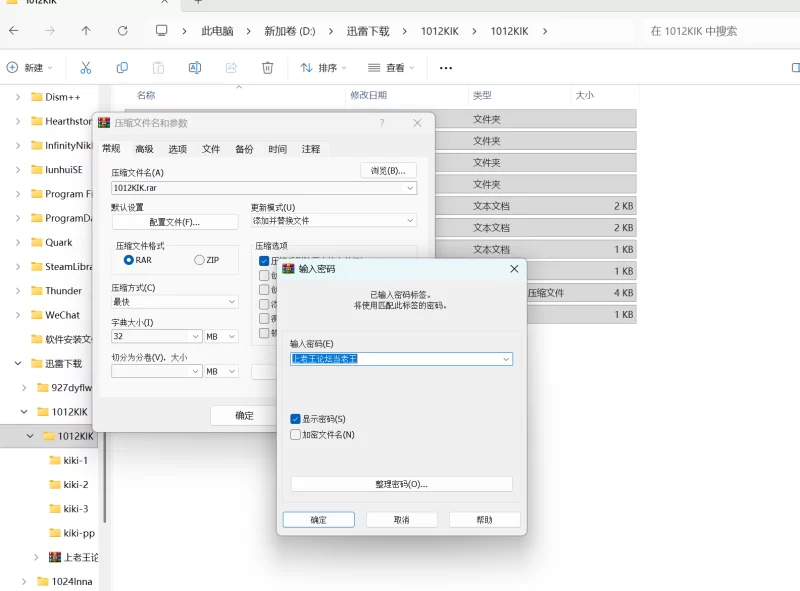The width and height of the screenshot is (800, 591).
Task: Open the 查看 view options icon
Action: point(389,67)
